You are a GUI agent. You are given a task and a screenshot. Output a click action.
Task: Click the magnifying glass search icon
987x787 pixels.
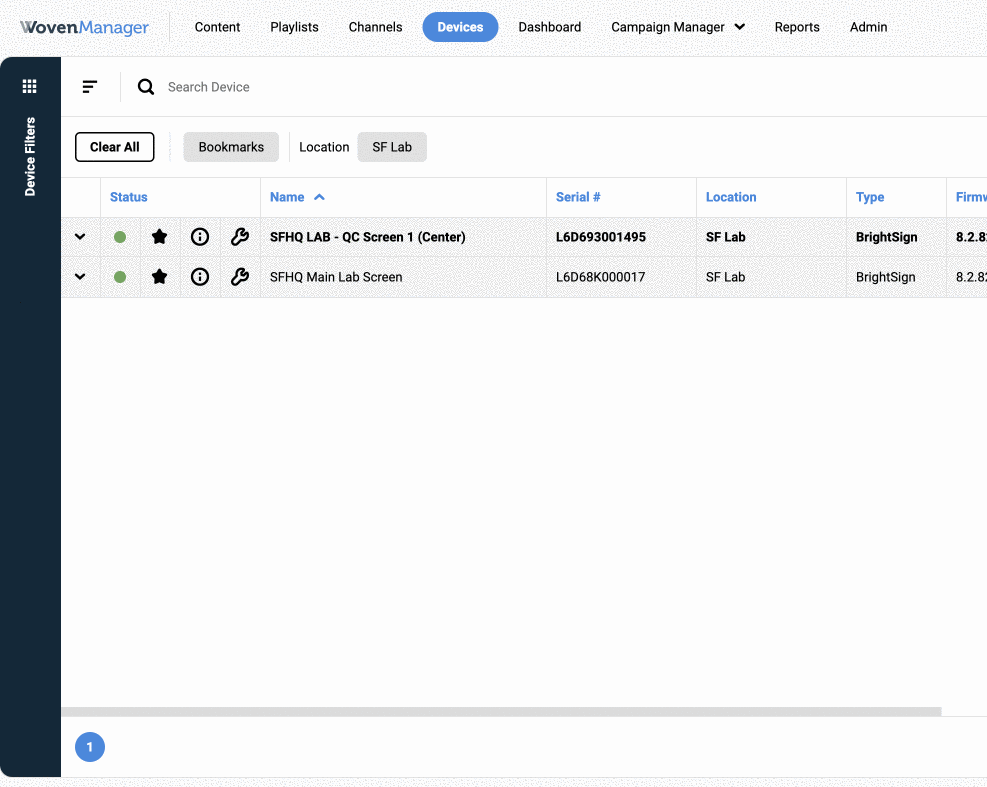point(146,87)
